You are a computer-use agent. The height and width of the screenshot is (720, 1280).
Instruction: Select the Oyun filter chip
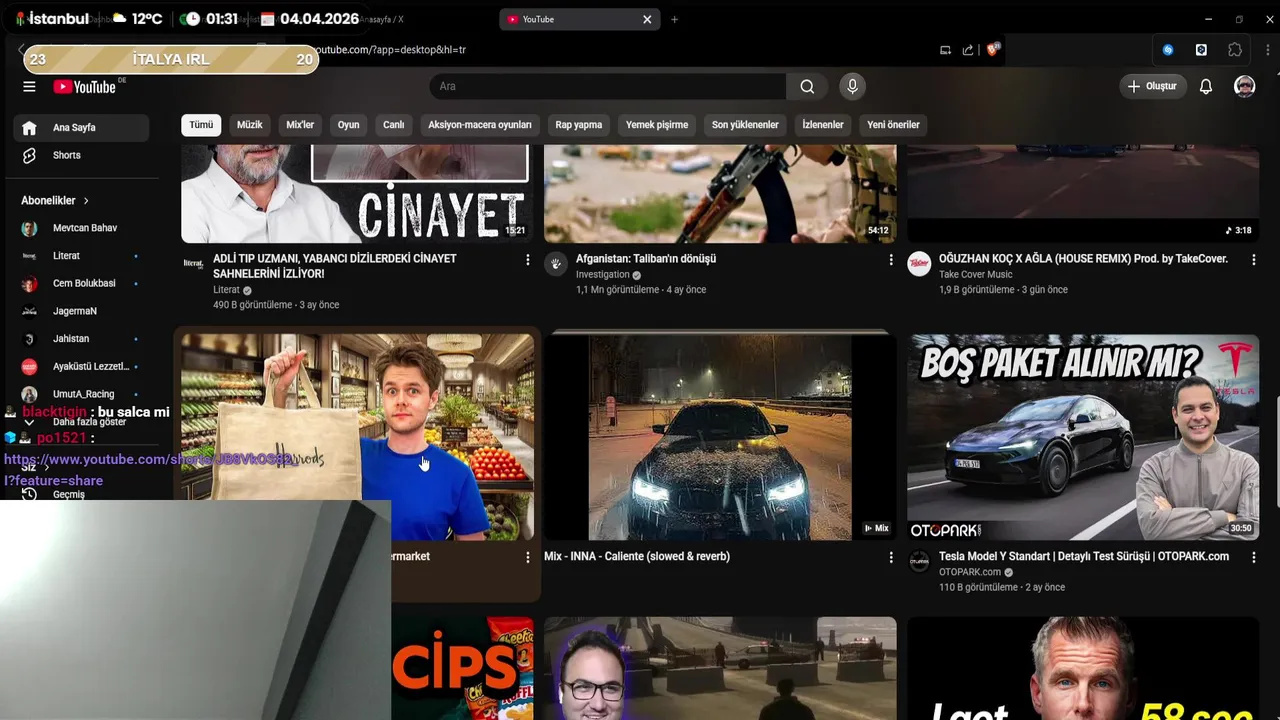[348, 125]
